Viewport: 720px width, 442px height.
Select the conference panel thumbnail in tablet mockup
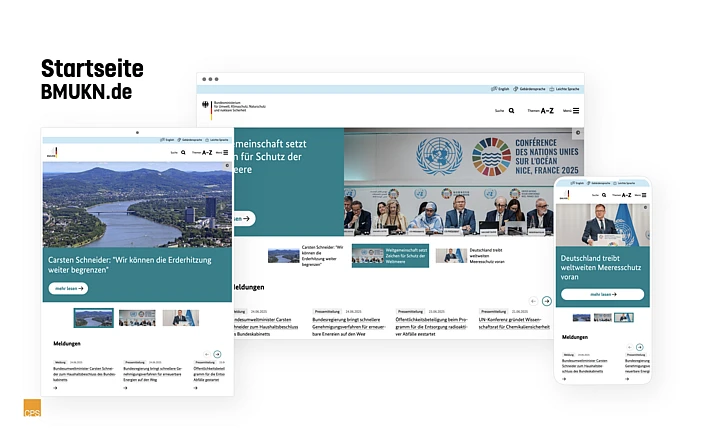click(x=137, y=318)
